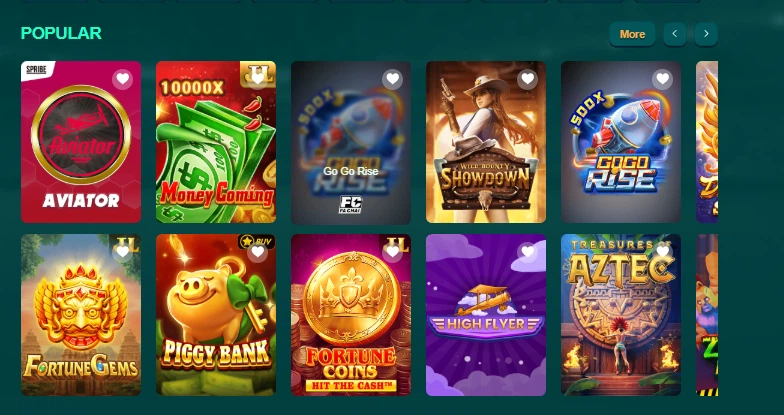Viewport: 784px width, 415px height.
Task: Toggle heart favorite on Money Coming
Action: pyautogui.click(x=258, y=79)
